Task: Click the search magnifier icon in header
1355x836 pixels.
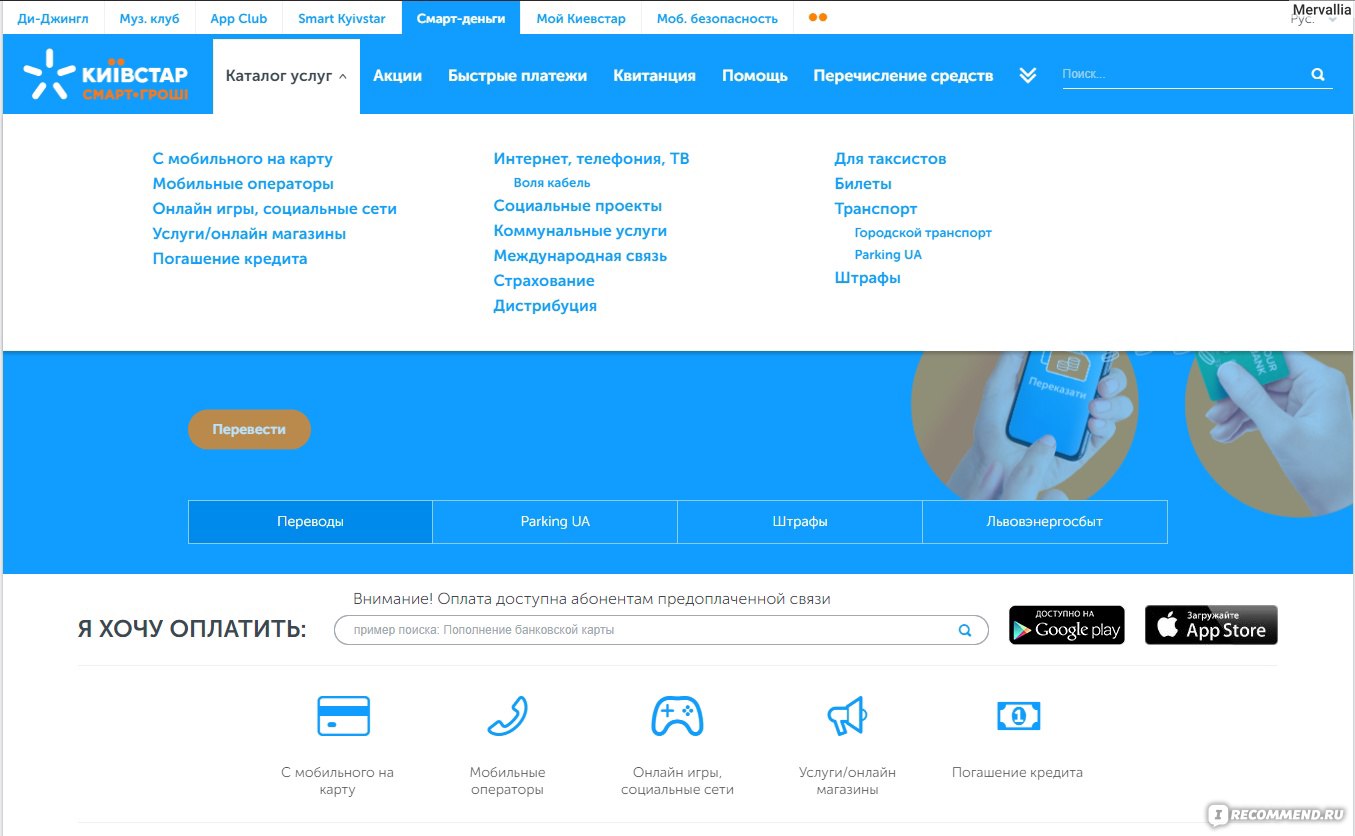Action: click(1318, 74)
